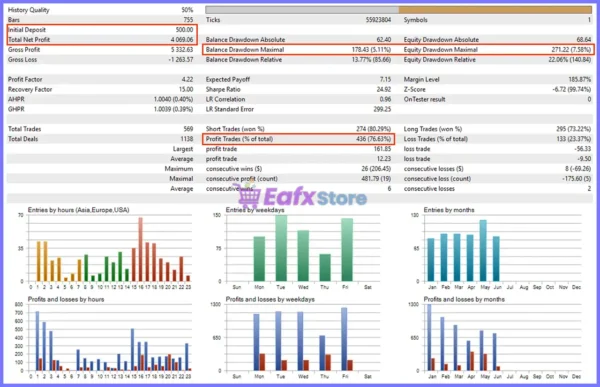Screen dimensions: 600x387
Task: Click the EafxStore shopping cart icon
Action: (249, 196)
